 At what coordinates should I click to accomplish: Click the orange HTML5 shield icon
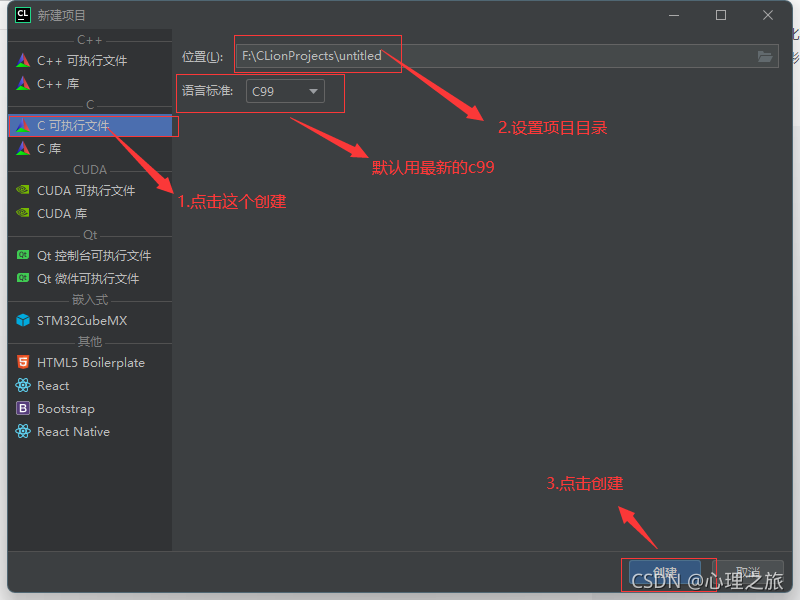23,362
